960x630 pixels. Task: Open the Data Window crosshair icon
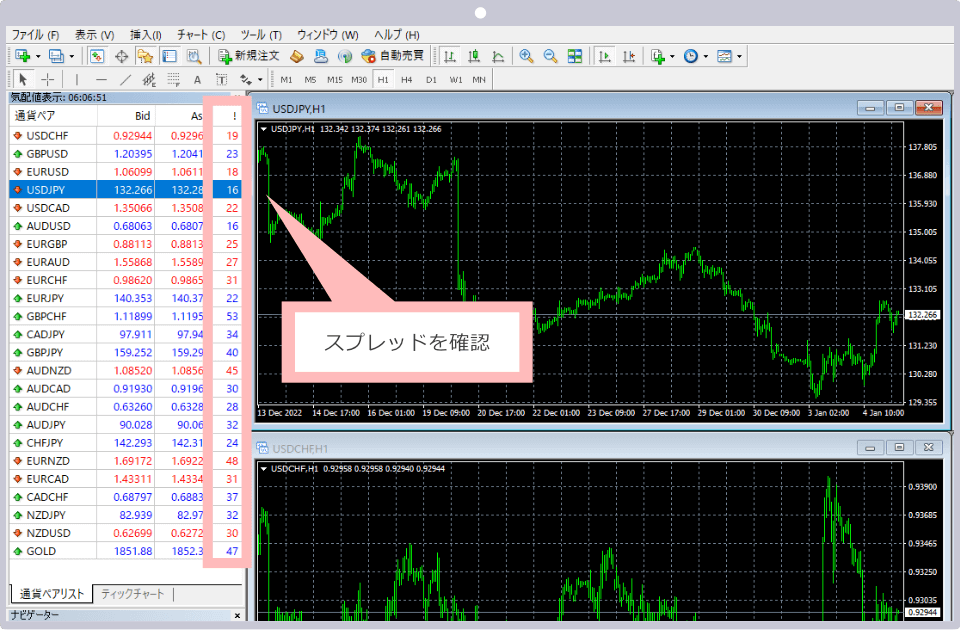click(122, 56)
